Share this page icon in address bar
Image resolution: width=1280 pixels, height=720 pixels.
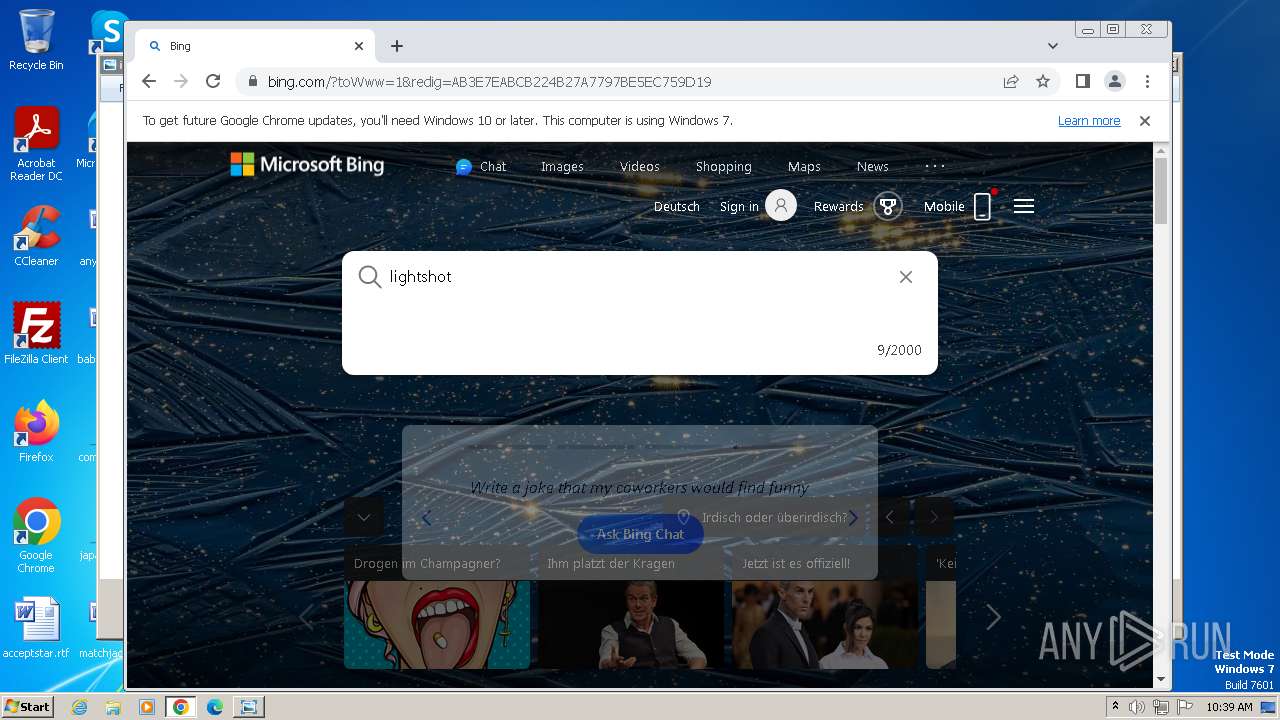click(1011, 81)
